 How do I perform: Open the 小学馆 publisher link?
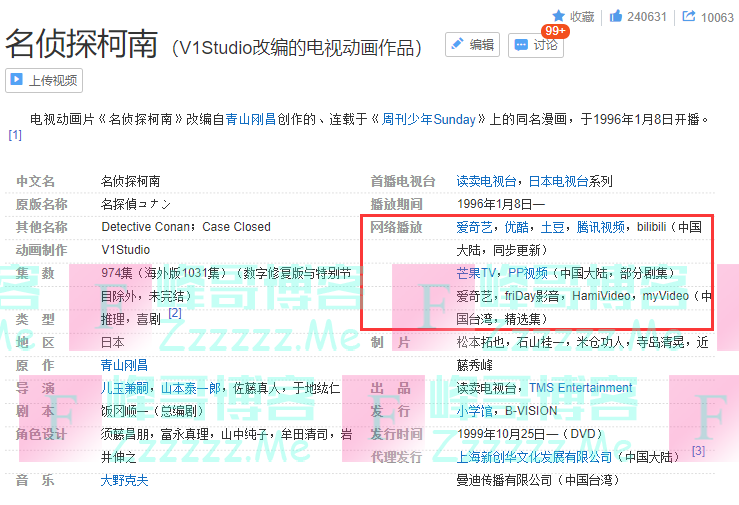(474, 411)
